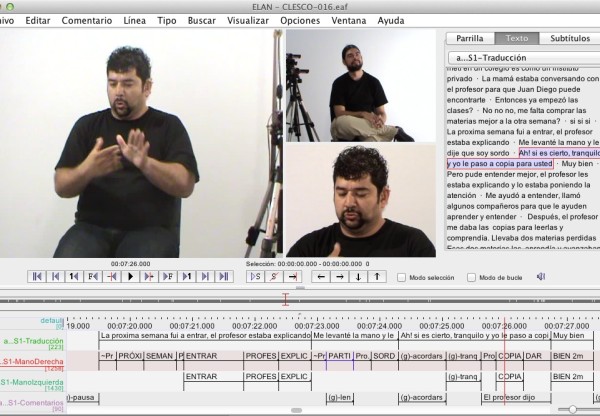
Task: Enable the 'Modo de bucle' checkbox
Action: click(x=472, y=277)
